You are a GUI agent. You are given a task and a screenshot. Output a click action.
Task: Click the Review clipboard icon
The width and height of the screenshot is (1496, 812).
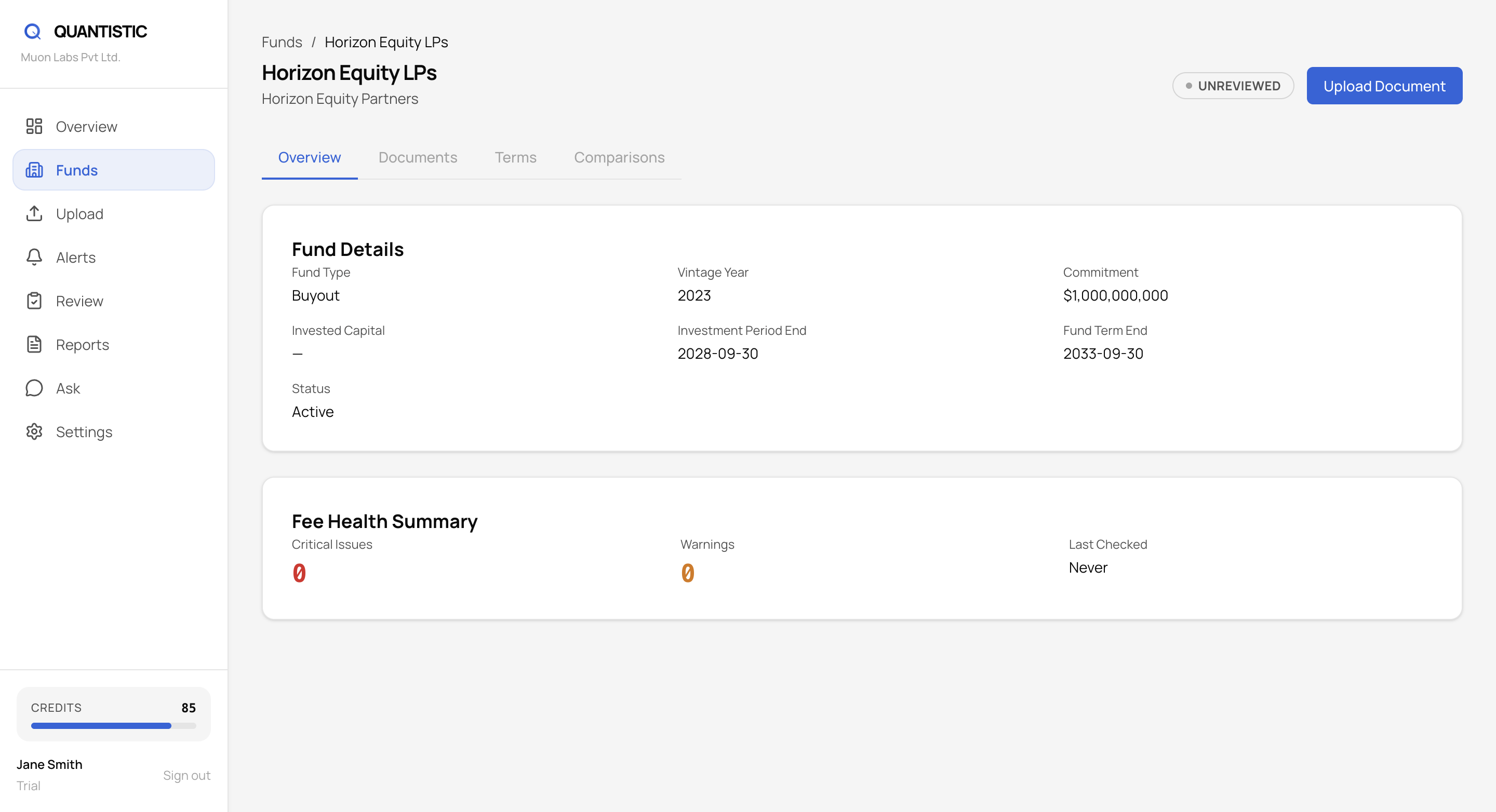coord(34,301)
